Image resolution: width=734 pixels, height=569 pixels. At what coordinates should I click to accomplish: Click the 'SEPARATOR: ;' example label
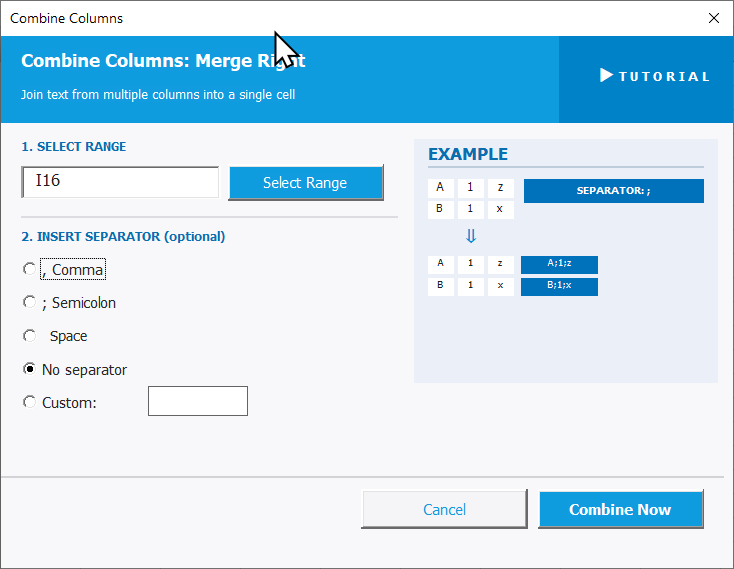[x=614, y=191]
